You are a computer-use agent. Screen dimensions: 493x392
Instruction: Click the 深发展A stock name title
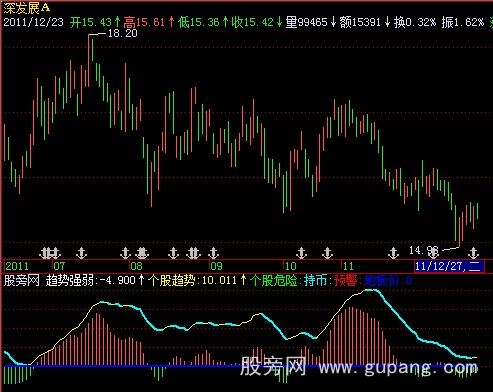[27, 8]
